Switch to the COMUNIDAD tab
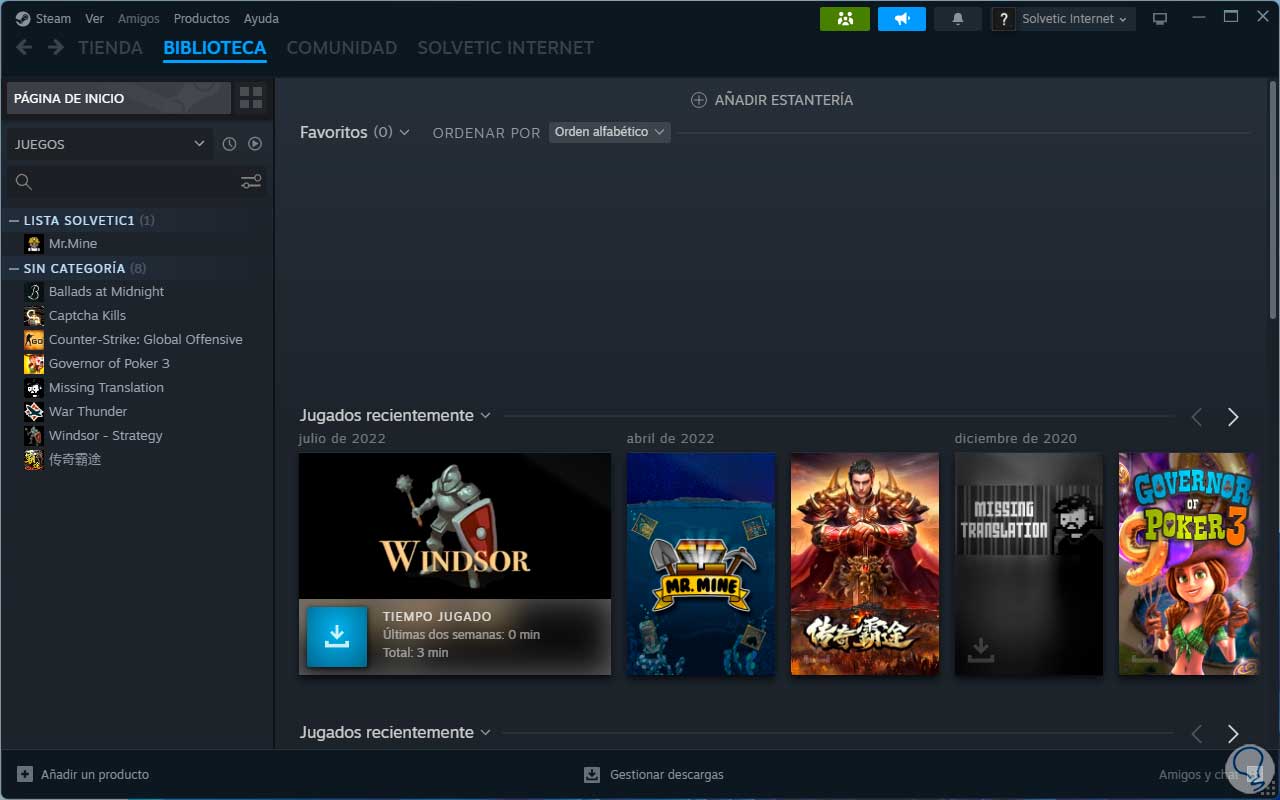 (x=342, y=47)
